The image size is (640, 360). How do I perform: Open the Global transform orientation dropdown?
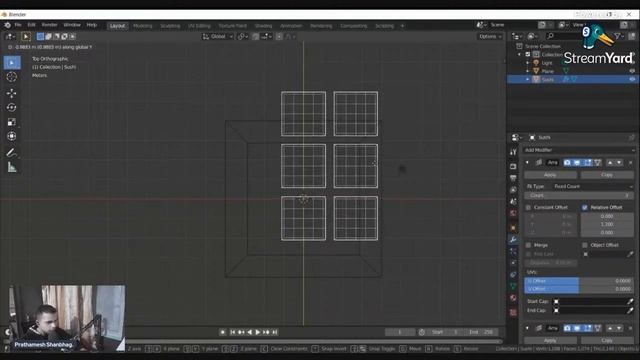click(x=218, y=37)
